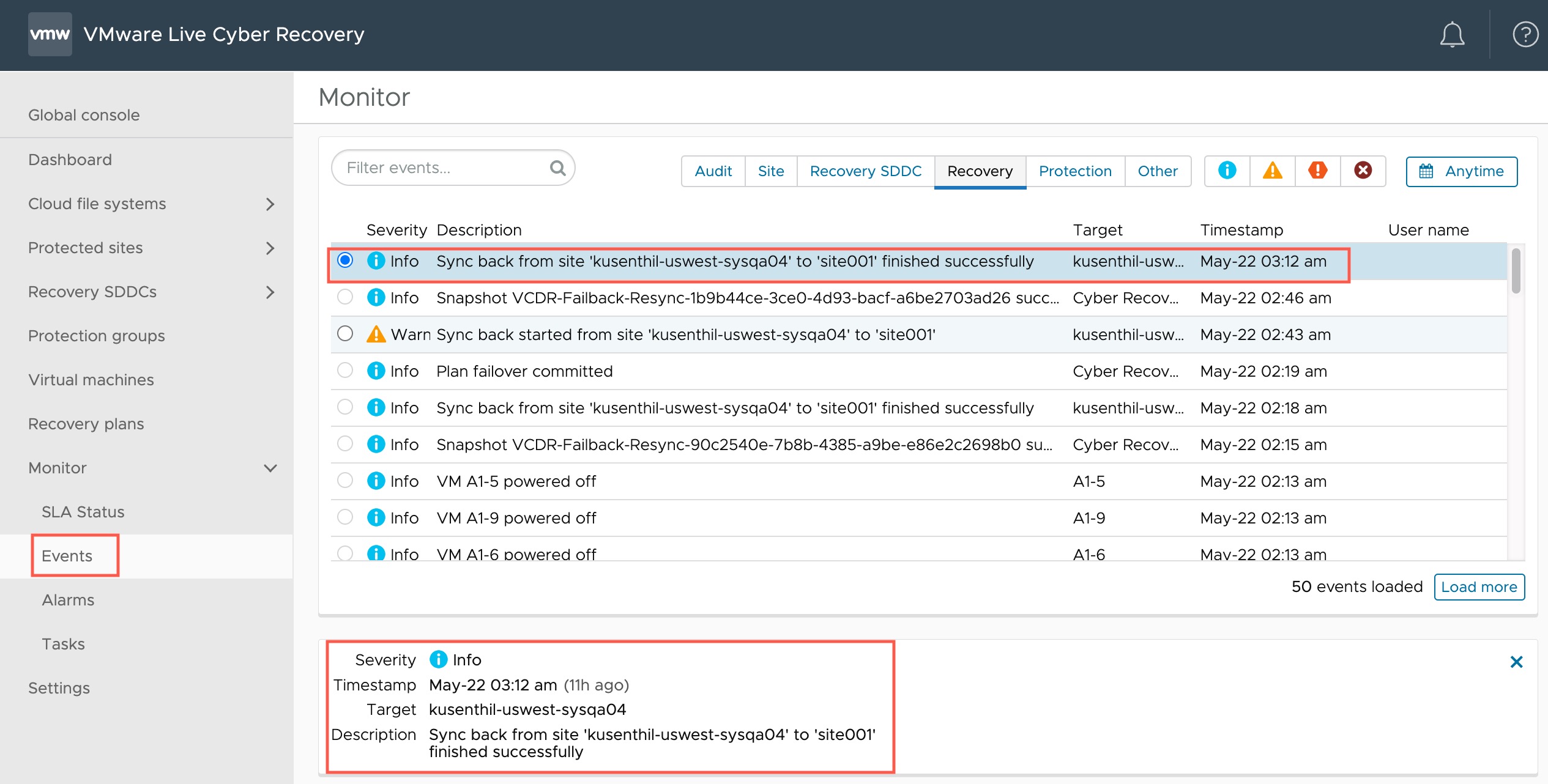Screen dimensions: 1548x784
Task: Click the Filter events input field
Action: click(452, 169)
